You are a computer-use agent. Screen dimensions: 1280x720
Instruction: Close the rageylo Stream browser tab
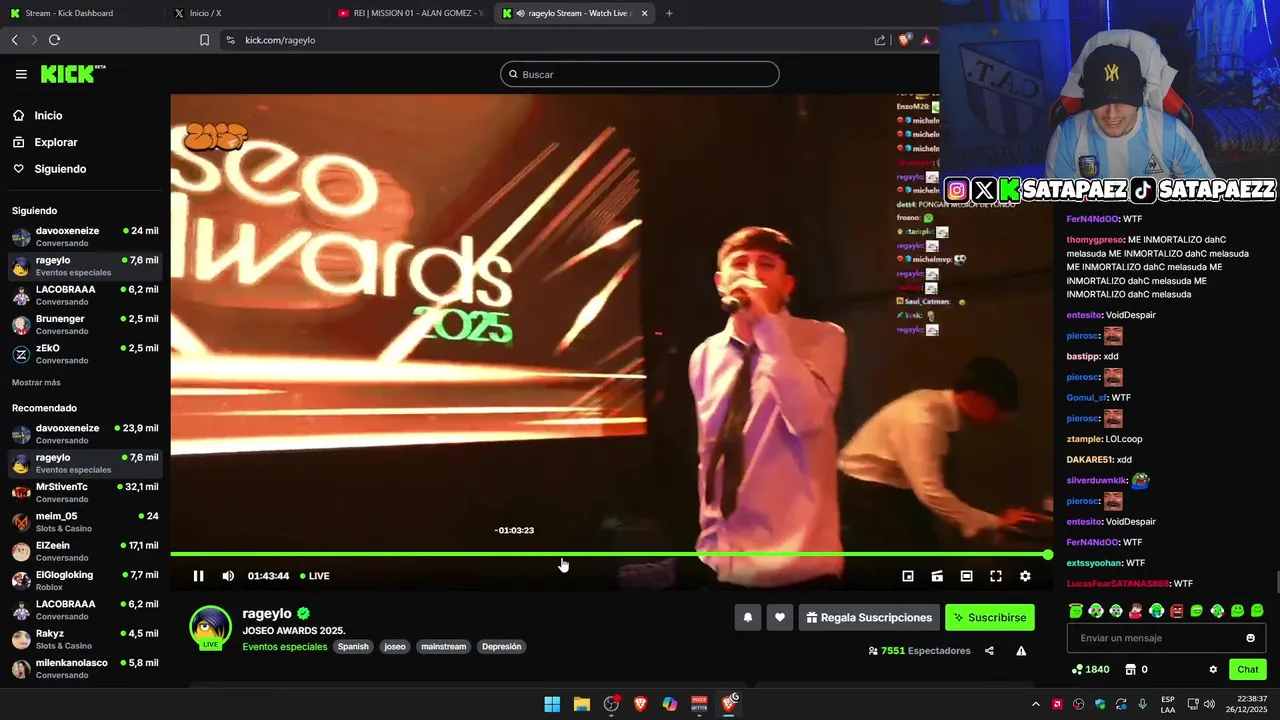coord(644,13)
